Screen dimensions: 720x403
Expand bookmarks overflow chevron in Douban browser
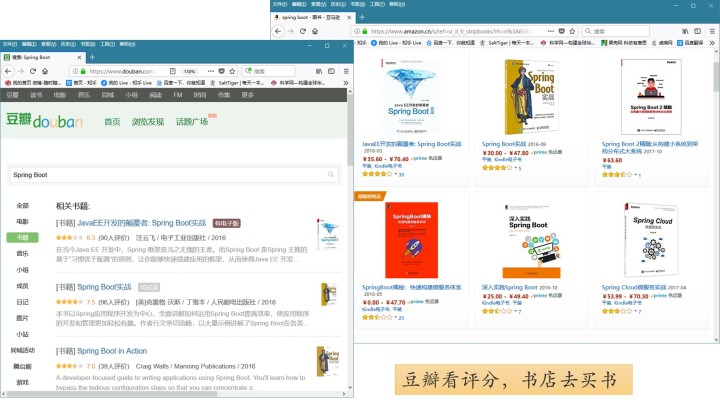tap(345, 84)
